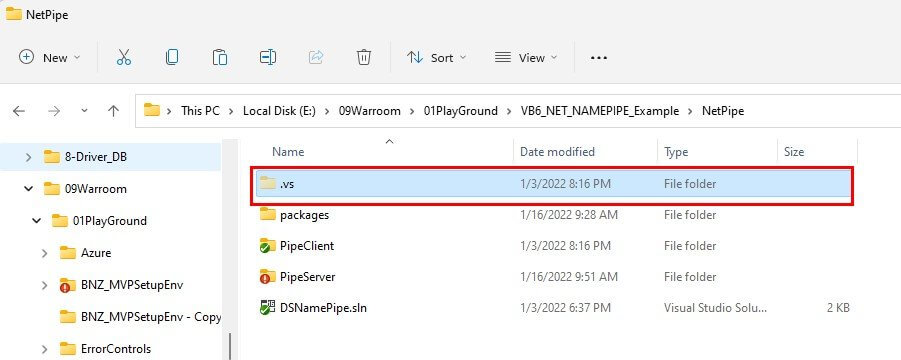Open the New dropdown menu
The height and width of the screenshot is (360, 901).
click(x=50, y=57)
